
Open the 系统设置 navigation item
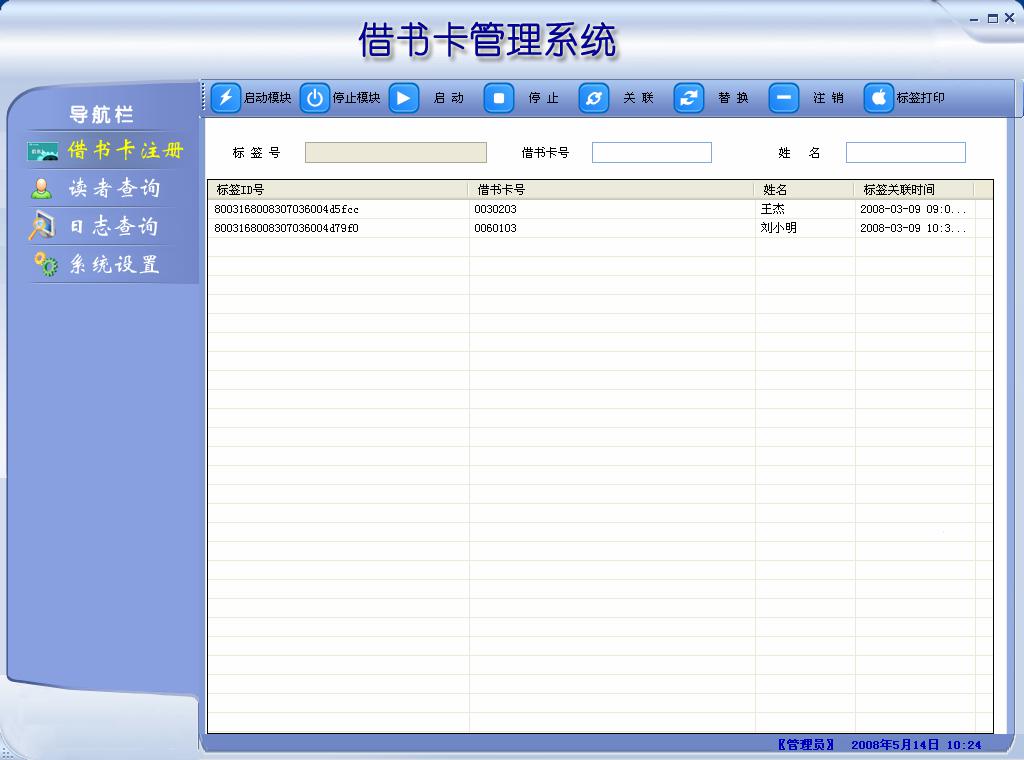click(x=114, y=264)
